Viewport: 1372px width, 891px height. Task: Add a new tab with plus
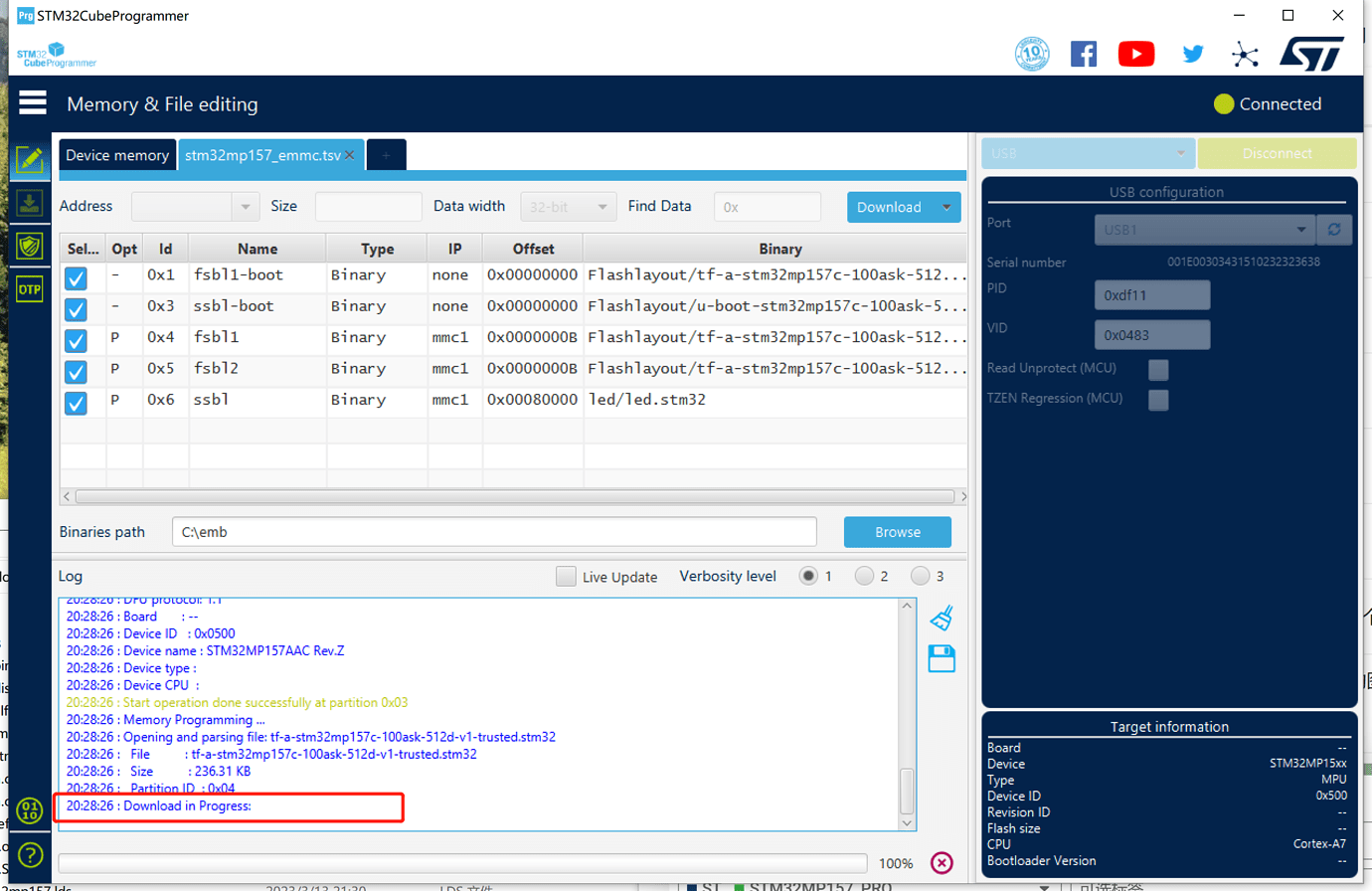[386, 155]
